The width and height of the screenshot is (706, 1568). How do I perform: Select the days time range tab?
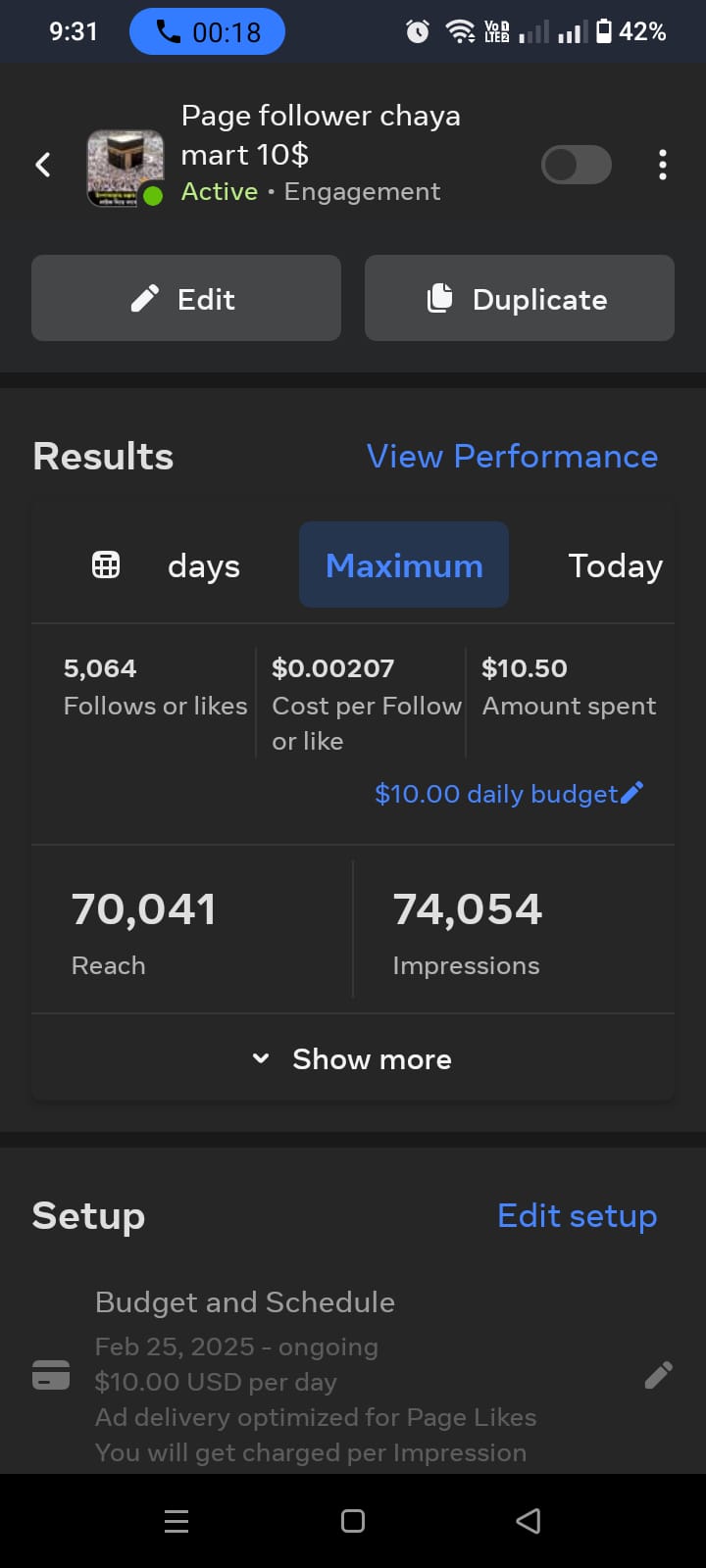click(204, 565)
